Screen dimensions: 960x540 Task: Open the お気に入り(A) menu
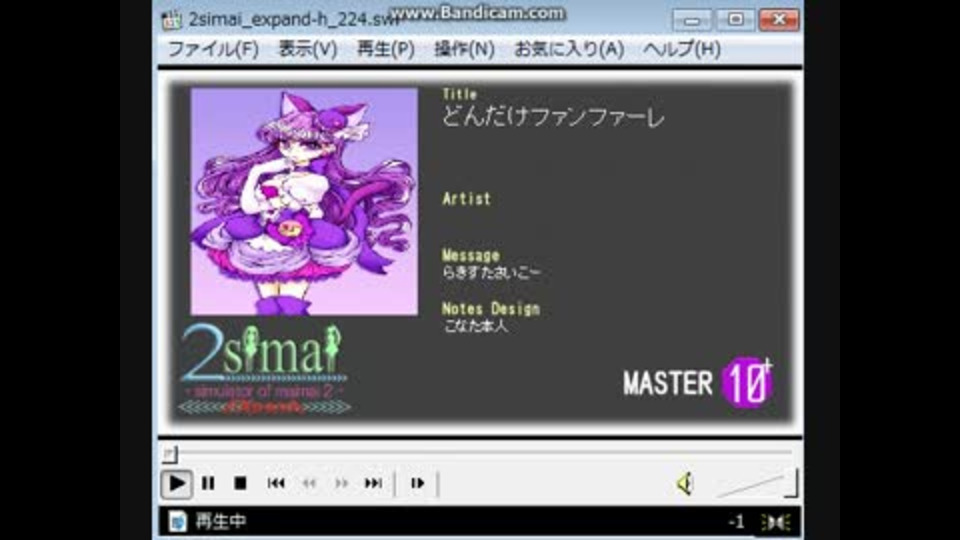point(569,49)
